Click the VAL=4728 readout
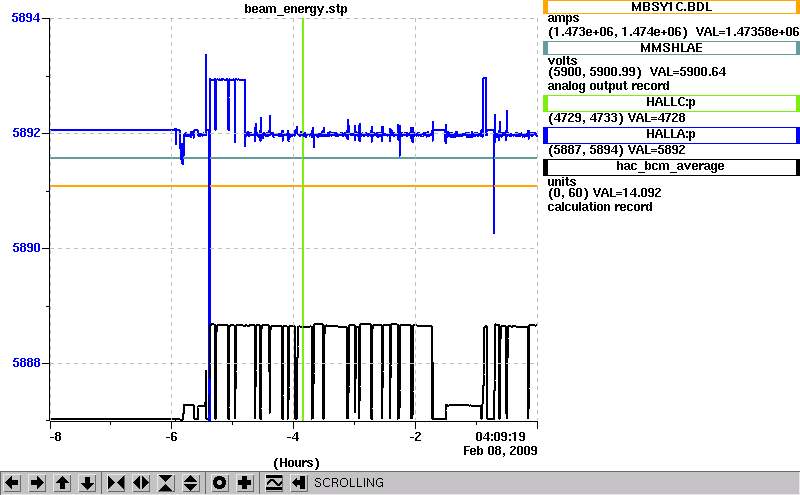This screenshot has width=800, height=495. tap(656, 118)
